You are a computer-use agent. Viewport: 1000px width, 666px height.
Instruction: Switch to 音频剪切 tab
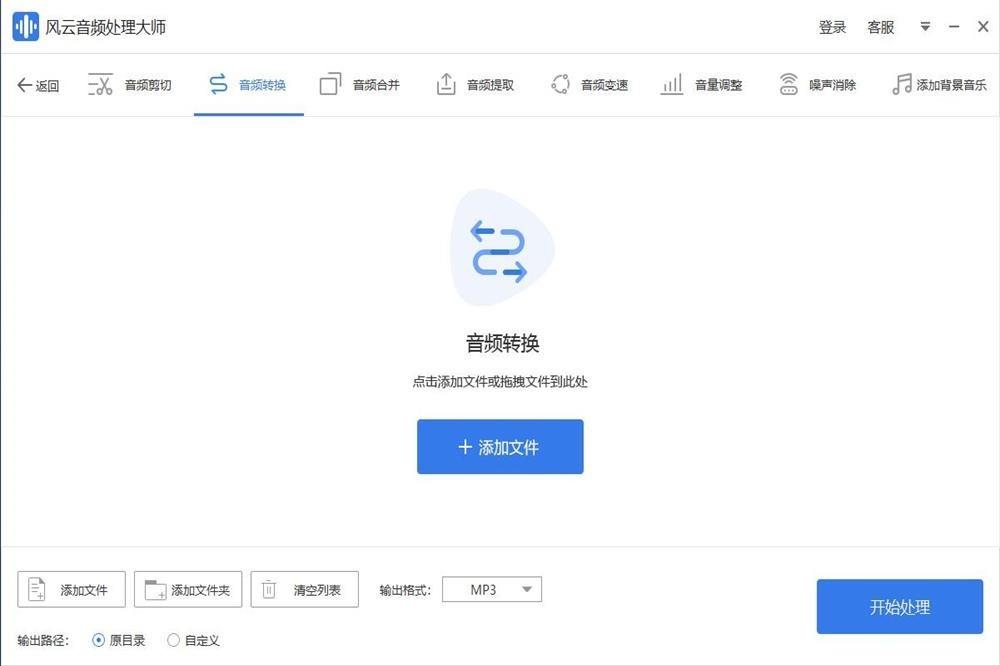[x=129, y=85]
